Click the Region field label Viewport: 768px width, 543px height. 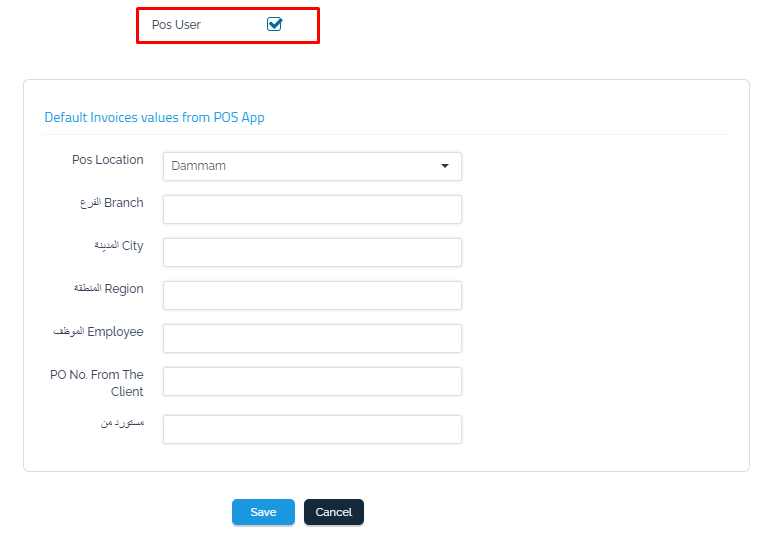(108, 289)
